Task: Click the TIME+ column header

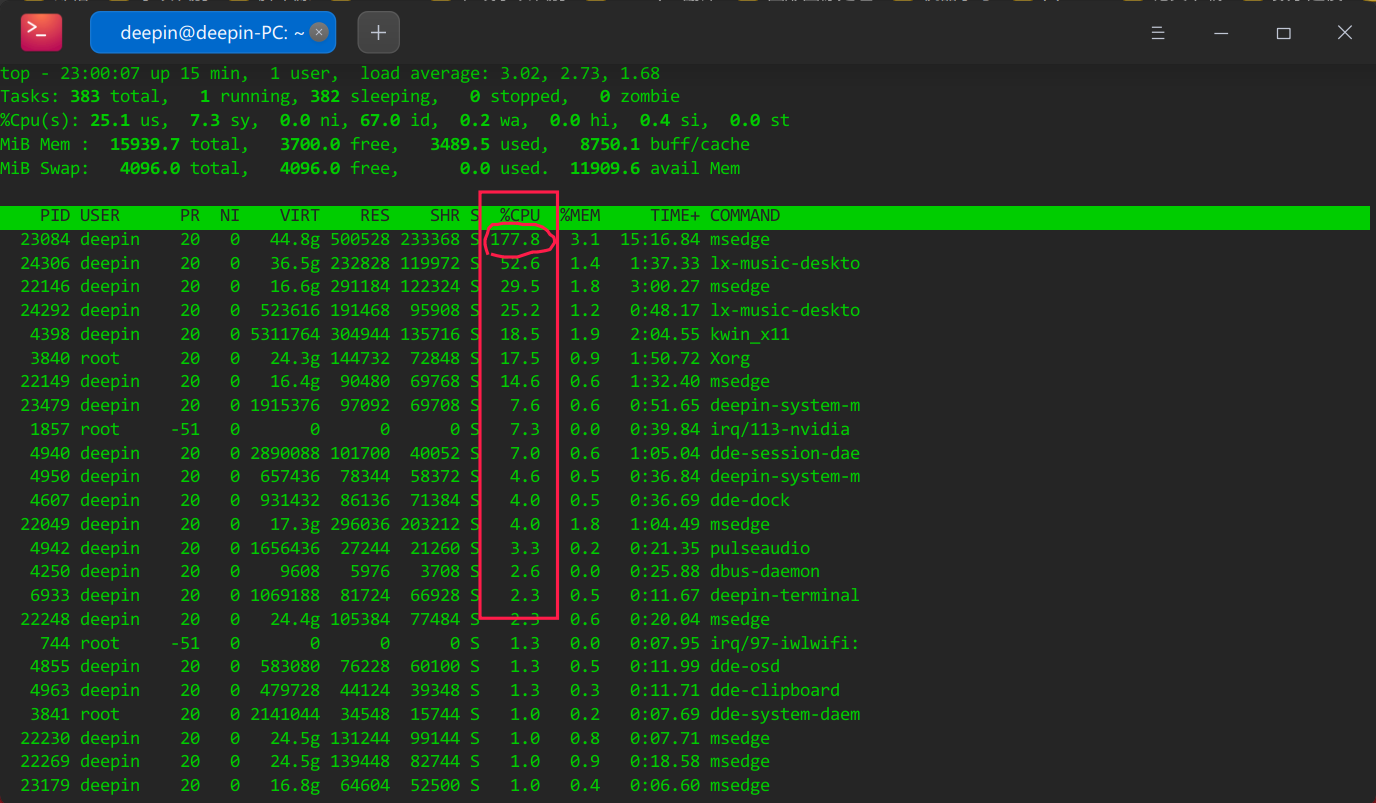Action: [x=675, y=216]
